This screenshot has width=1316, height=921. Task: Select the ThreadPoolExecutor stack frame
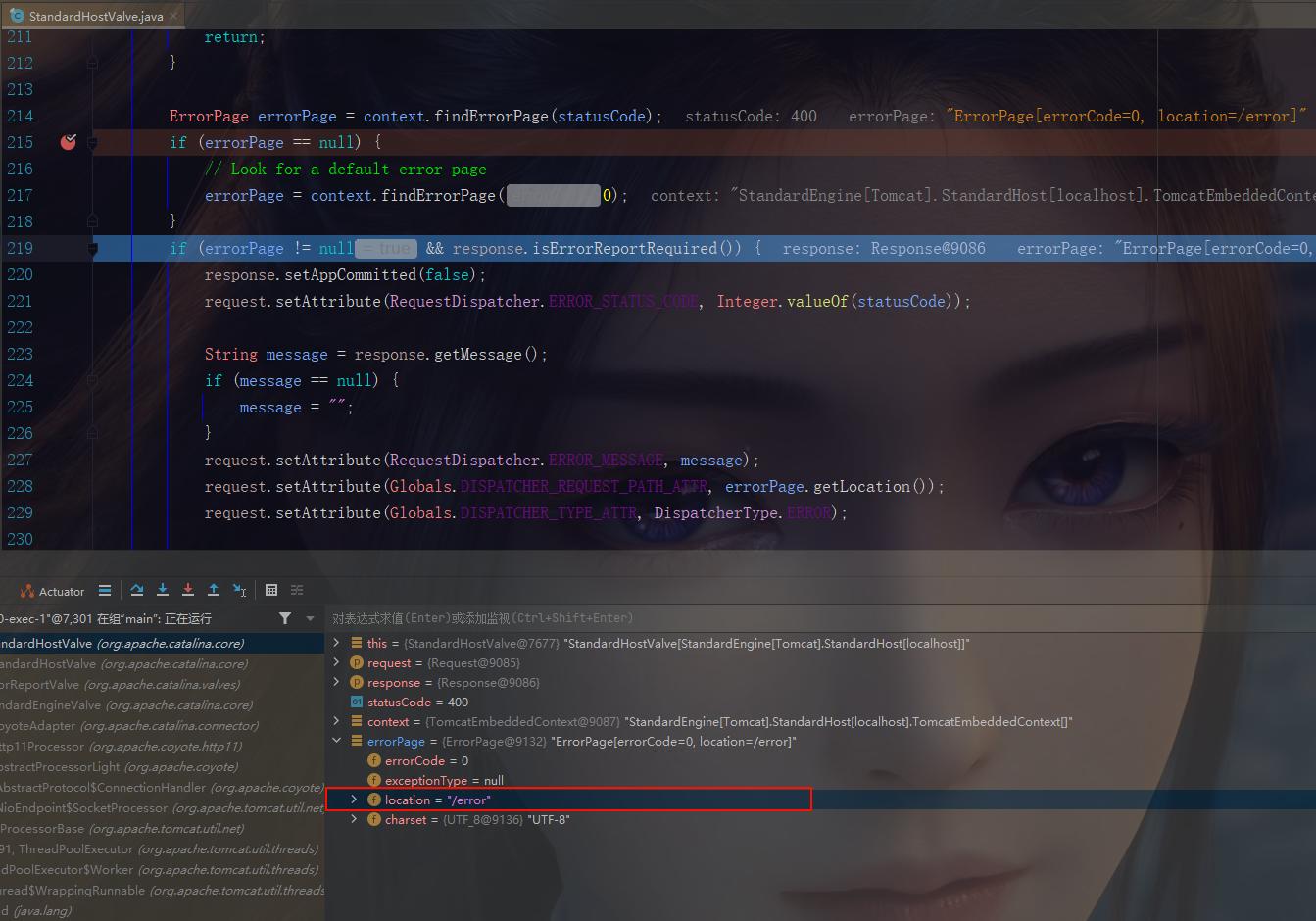coord(162,848)
